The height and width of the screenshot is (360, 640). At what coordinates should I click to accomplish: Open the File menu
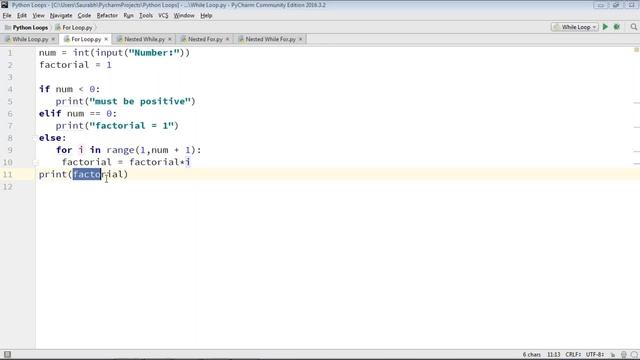(x=7, y=16)
